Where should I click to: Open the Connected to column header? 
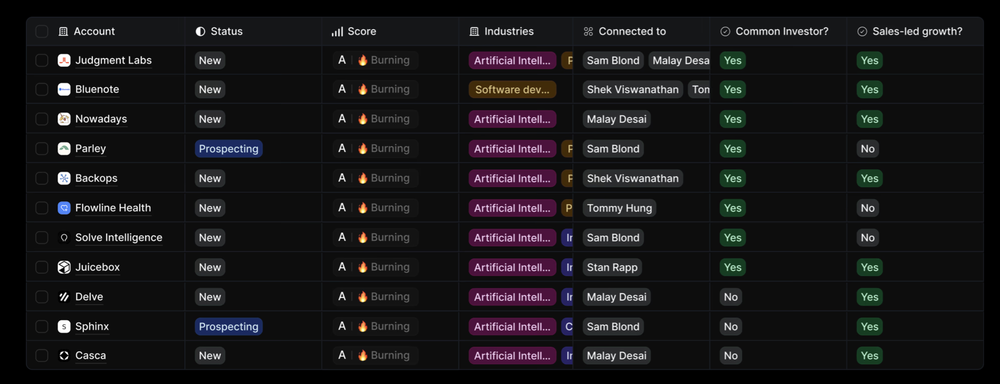point(642,31)
